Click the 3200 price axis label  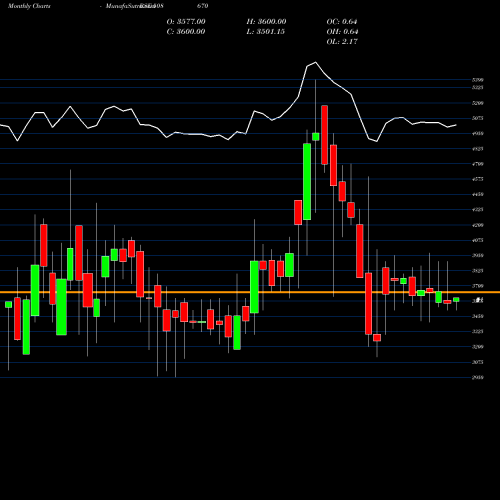(478, 347)
